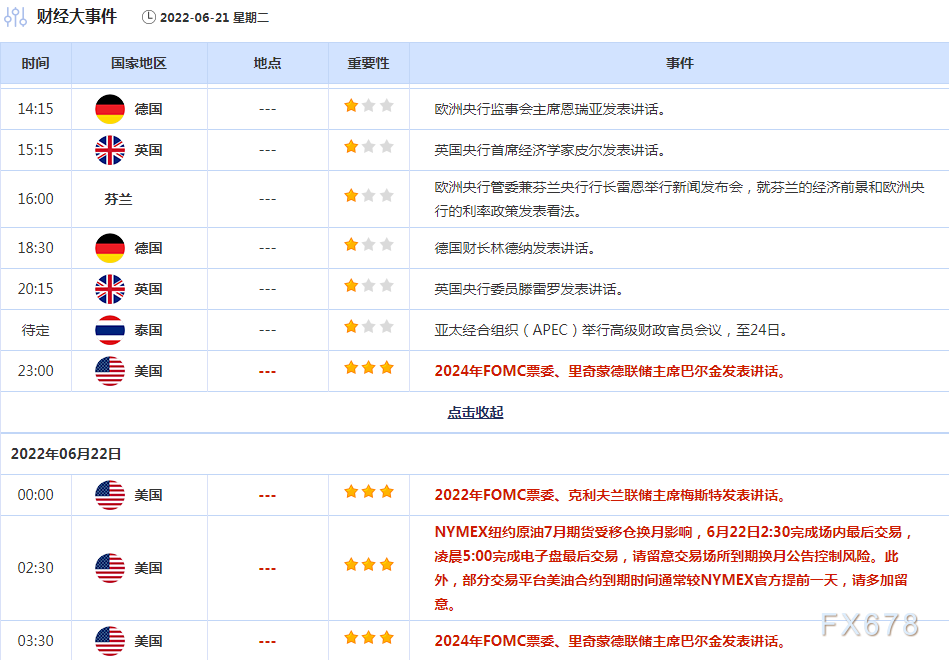949x660 pixels.
Task: Click the filter sliders icon beside 财经大事件
Action: 15,17
